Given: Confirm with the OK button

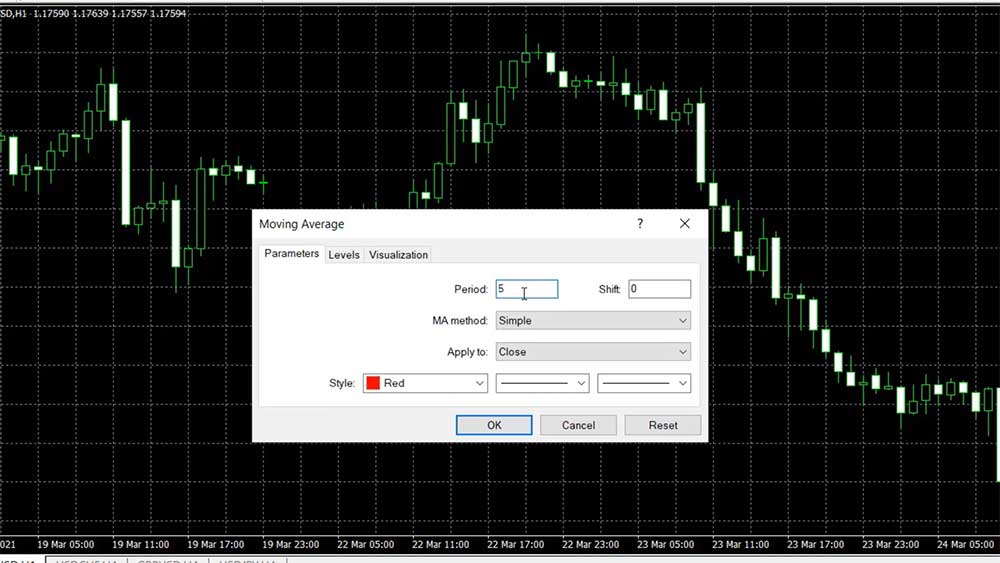Looking at the screenshot, I should point(494,425).
